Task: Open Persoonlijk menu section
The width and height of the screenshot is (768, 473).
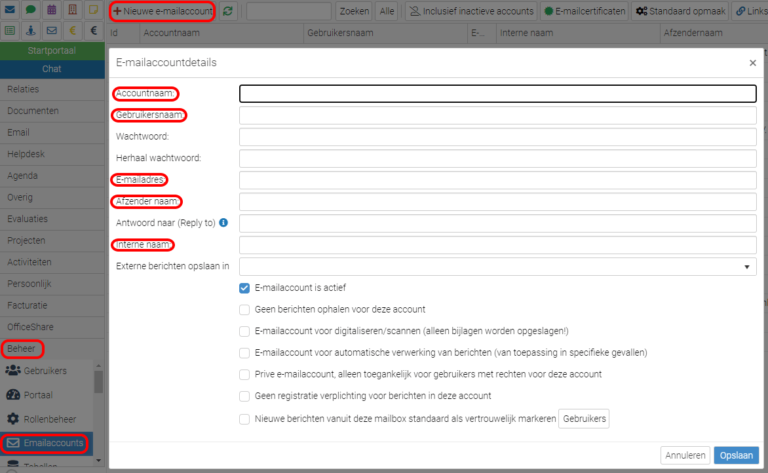Action: 52,284
